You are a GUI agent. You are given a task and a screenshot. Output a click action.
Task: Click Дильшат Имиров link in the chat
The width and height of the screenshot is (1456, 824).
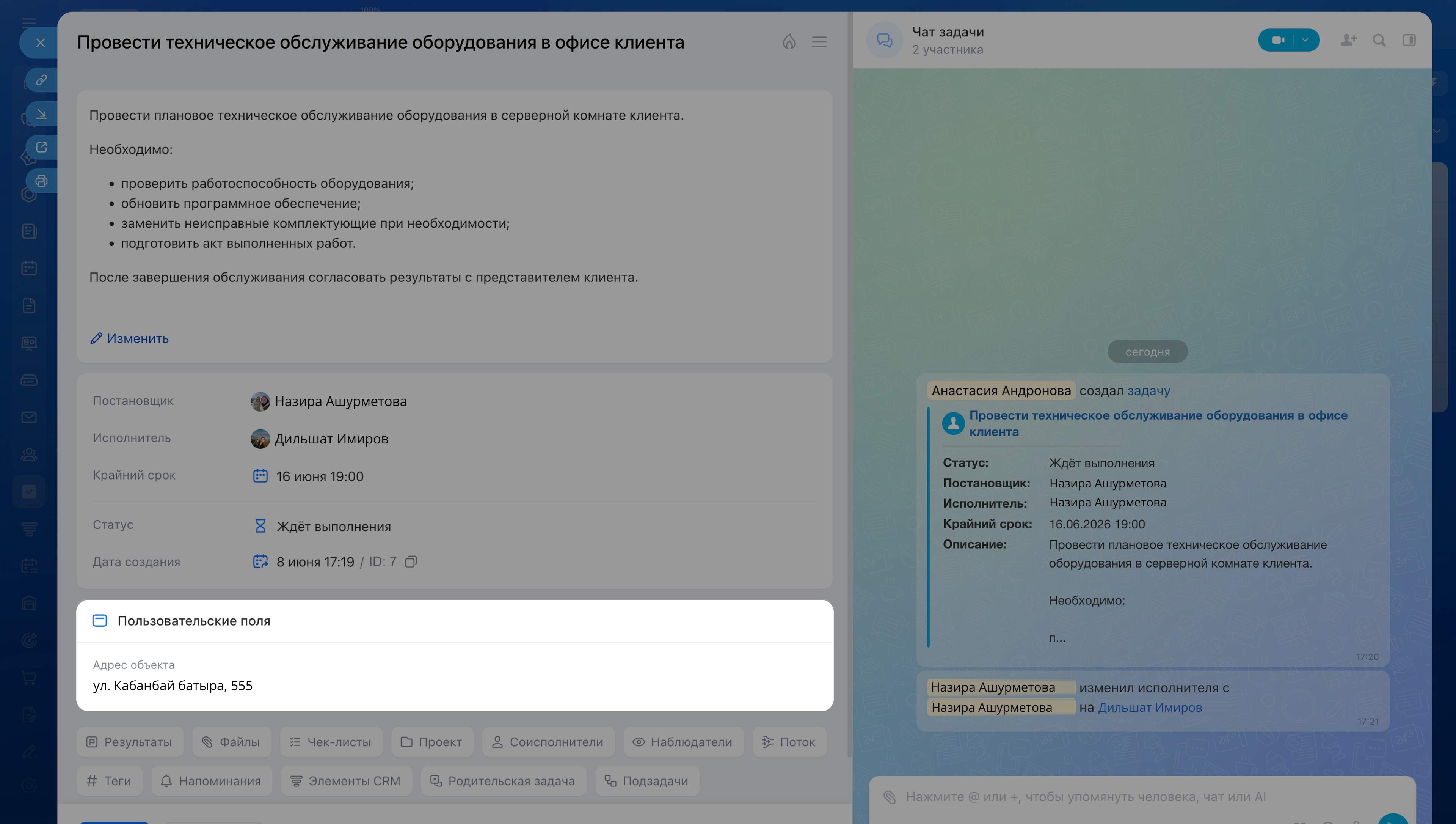(1150, 708)
